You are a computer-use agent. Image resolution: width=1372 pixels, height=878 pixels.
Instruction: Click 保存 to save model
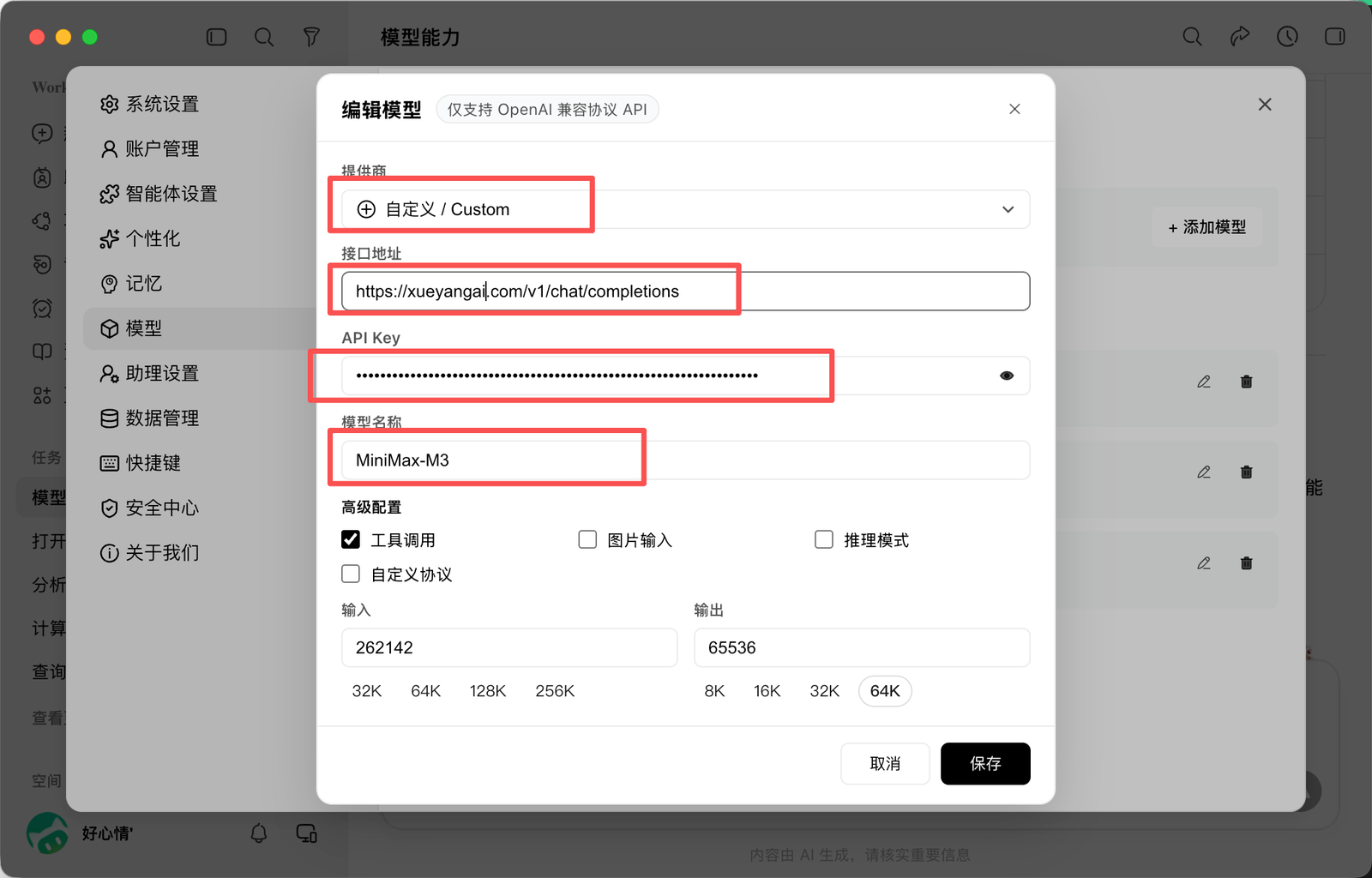click(985, 763)
